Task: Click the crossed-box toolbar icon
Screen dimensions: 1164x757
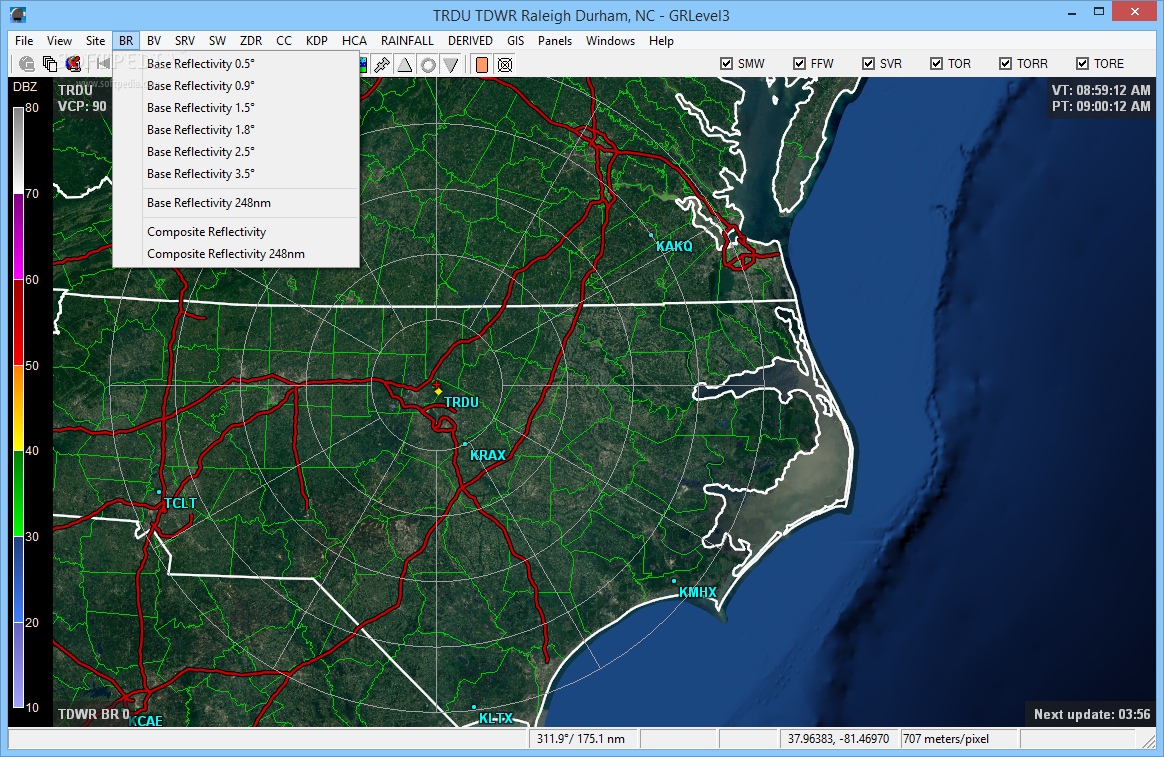Action: 505,65
